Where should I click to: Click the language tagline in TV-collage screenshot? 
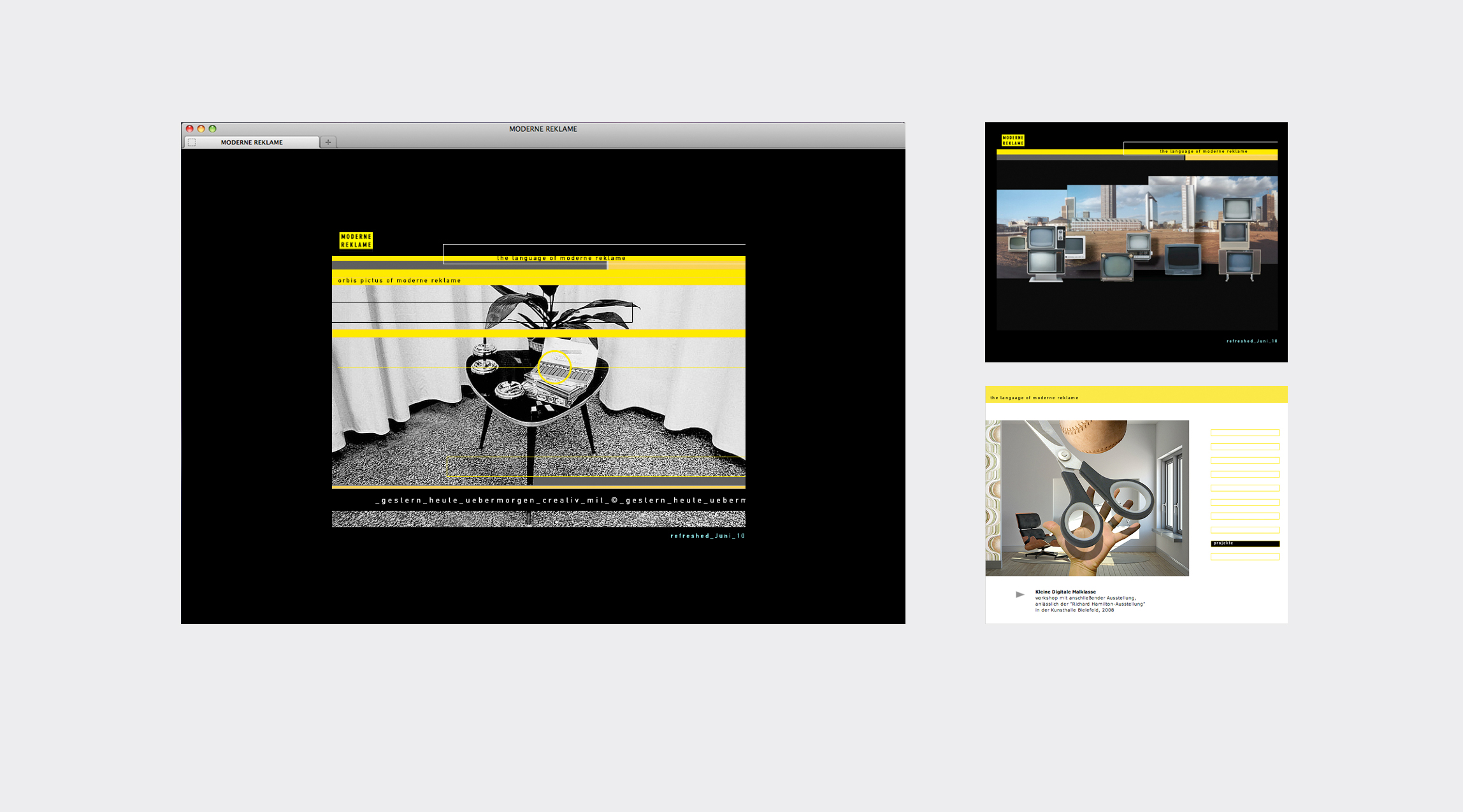[1204, 152]
